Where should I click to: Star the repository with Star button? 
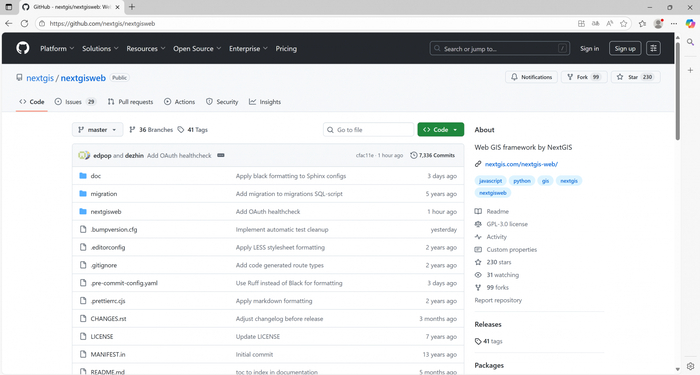click(635, 77)
